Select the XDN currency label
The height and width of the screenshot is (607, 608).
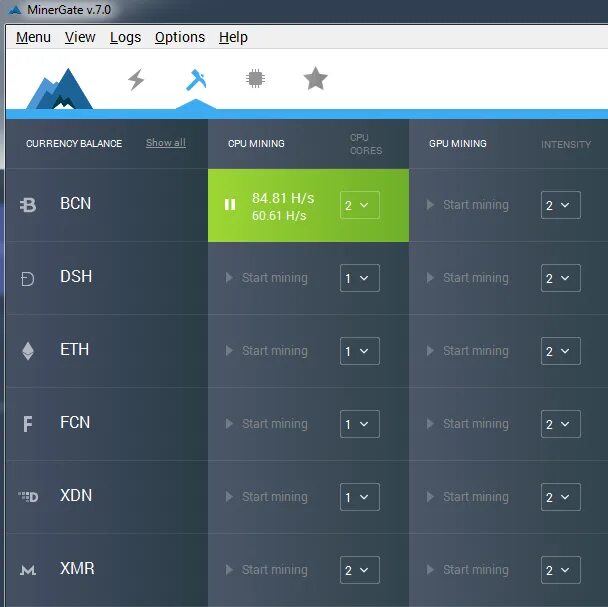pyautogui.click(x=76, y=495)
